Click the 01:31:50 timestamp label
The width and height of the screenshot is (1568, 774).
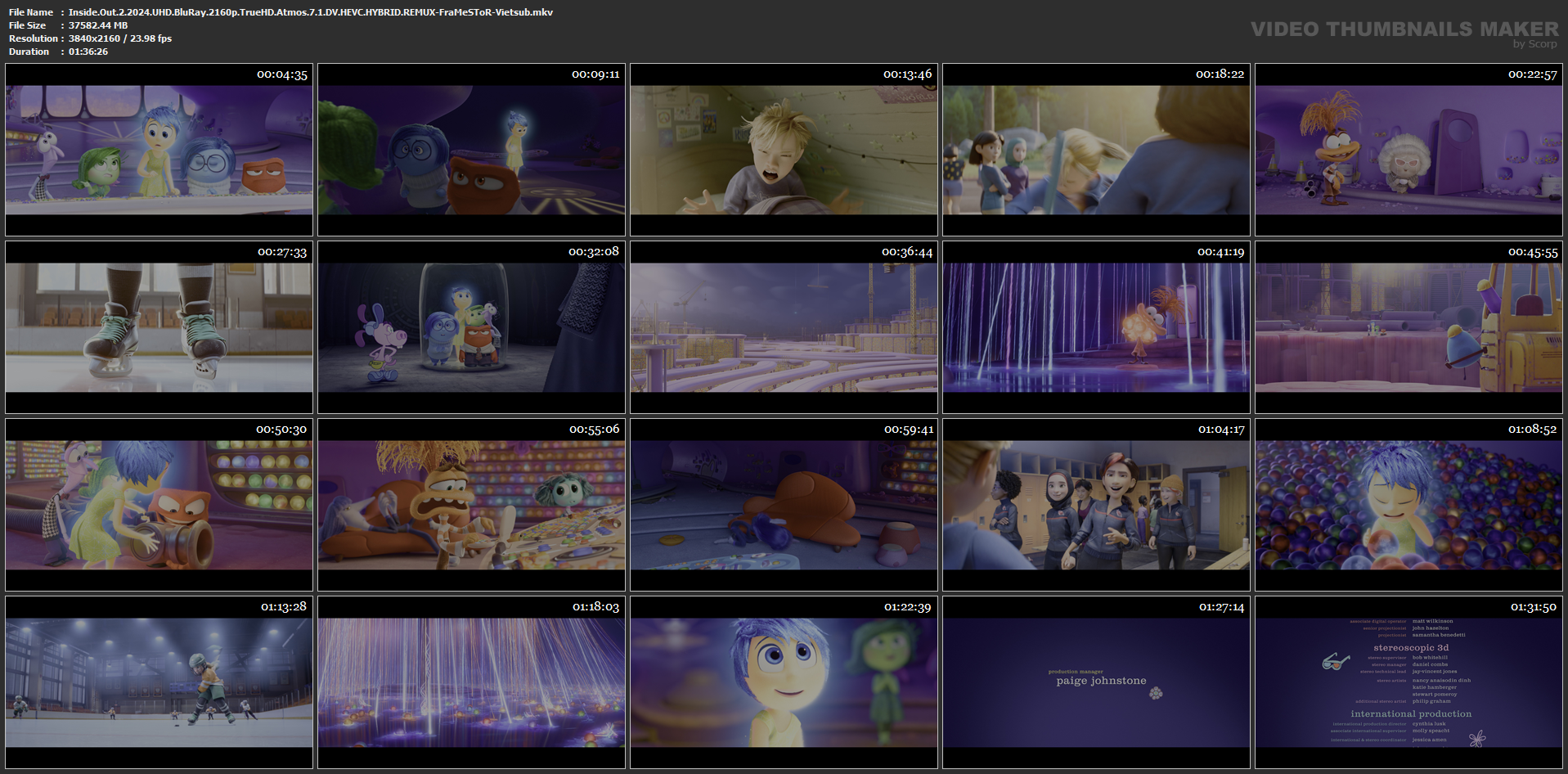pyautogui.click(x=1534, y=607)
